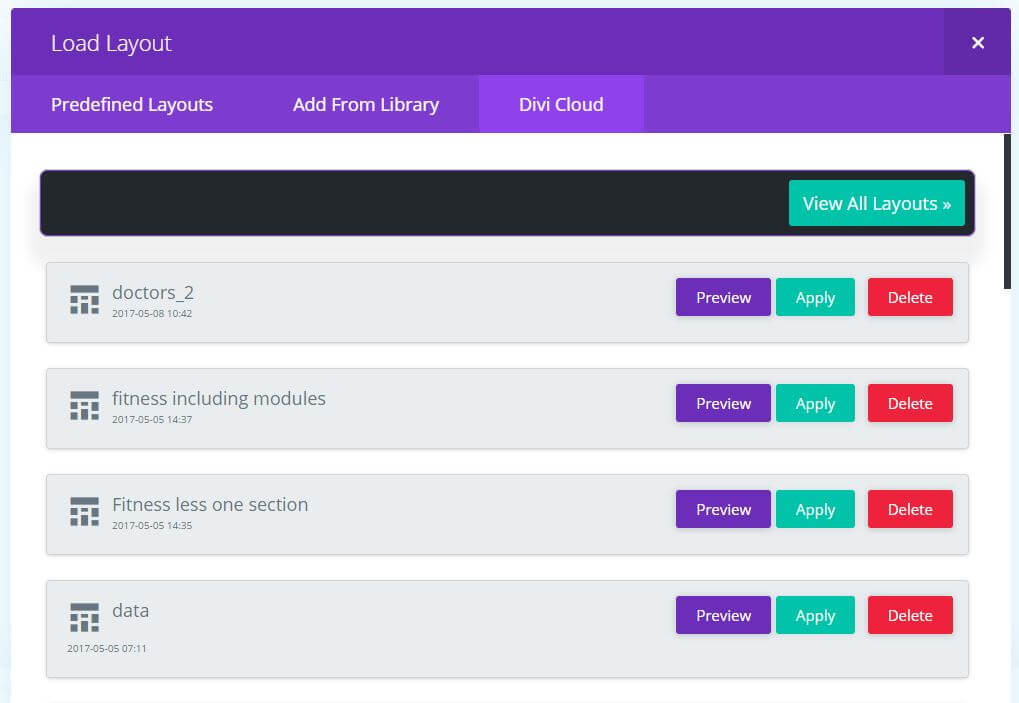
Task: Click Fitness less one section name
Action: (210, 504)
